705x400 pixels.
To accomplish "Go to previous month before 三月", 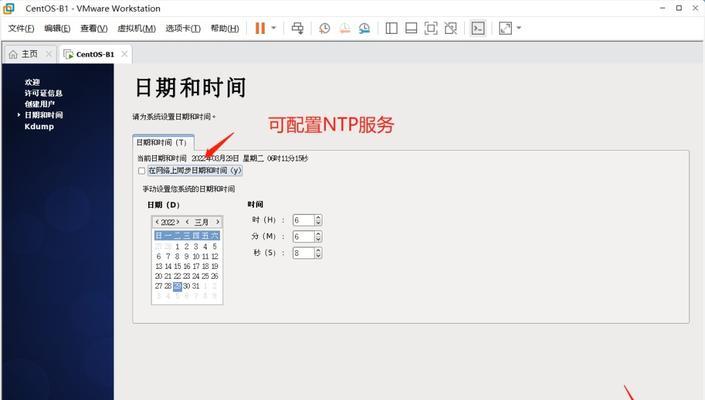I will [187, 222].
